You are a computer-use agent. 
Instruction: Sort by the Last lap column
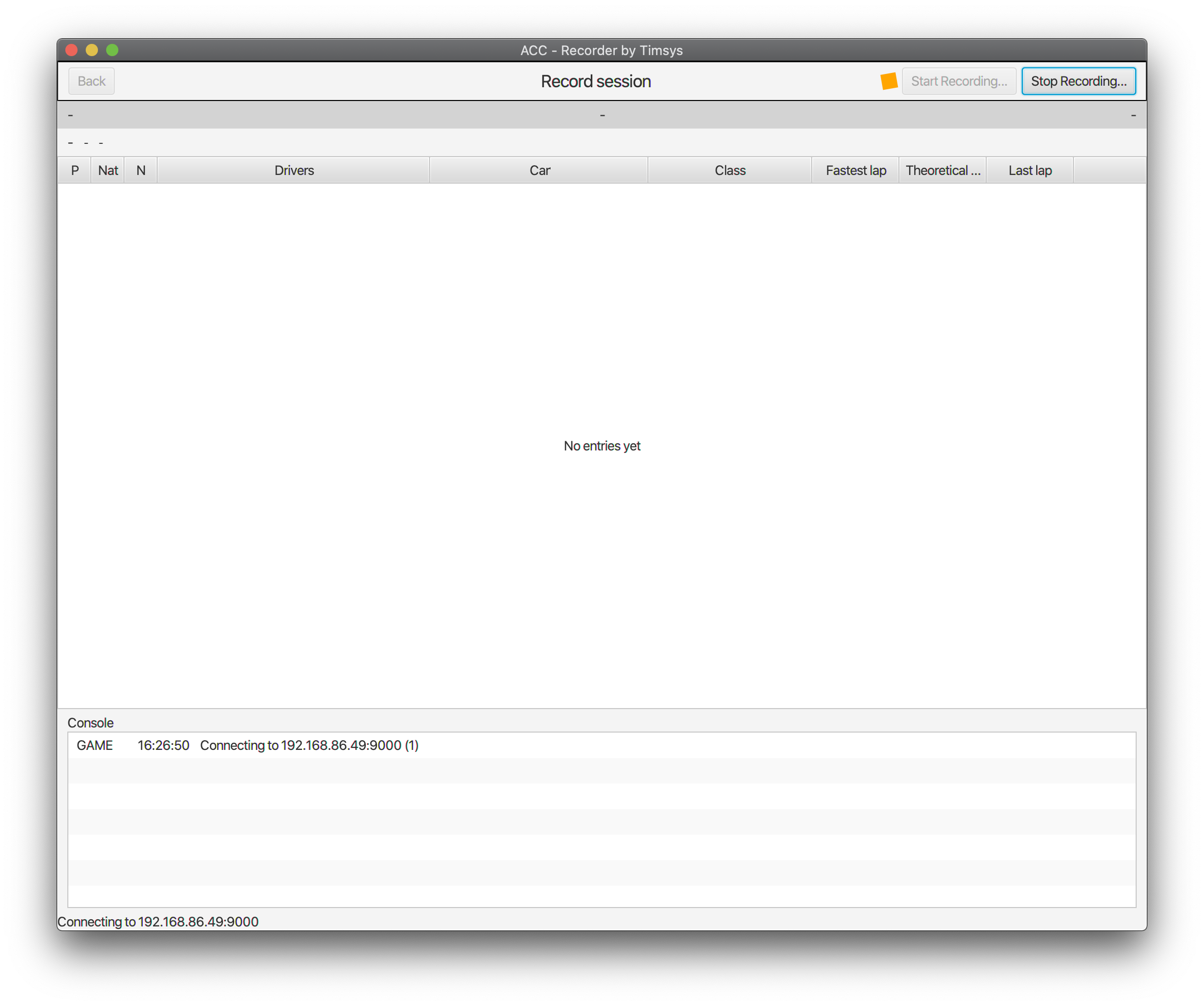click(x=1030, y=170)
